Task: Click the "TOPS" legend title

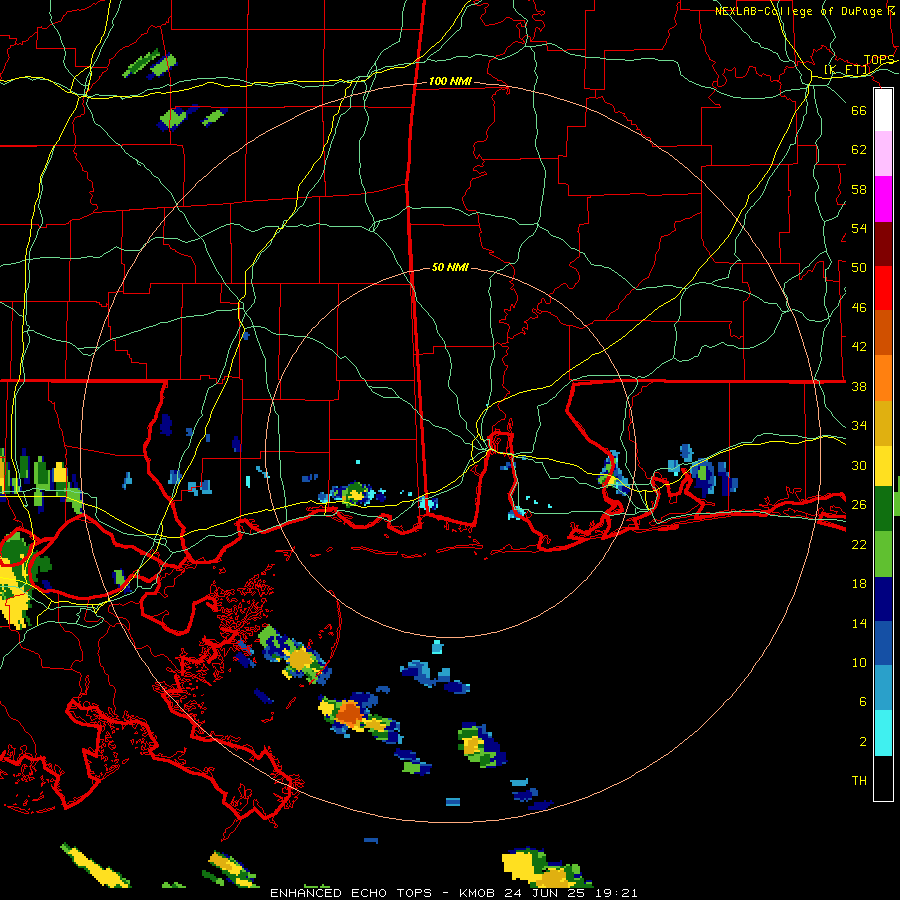Action: coord(879,60)
